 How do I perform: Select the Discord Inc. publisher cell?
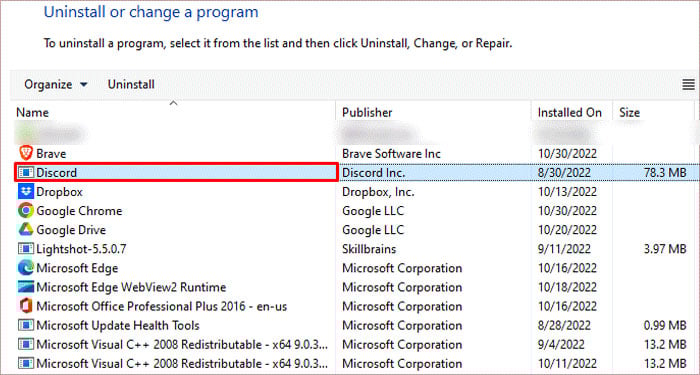pos(374,172)
